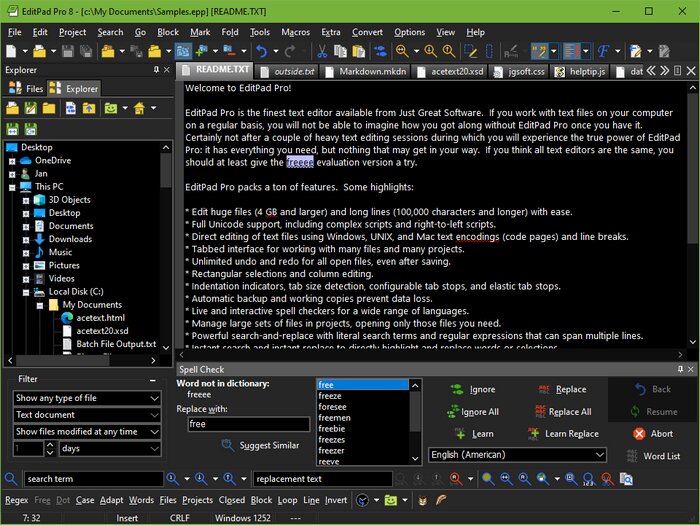Click the red Replace magnifier icon
The width and height of the screenshot is (700, 525).
coord(456,479)
